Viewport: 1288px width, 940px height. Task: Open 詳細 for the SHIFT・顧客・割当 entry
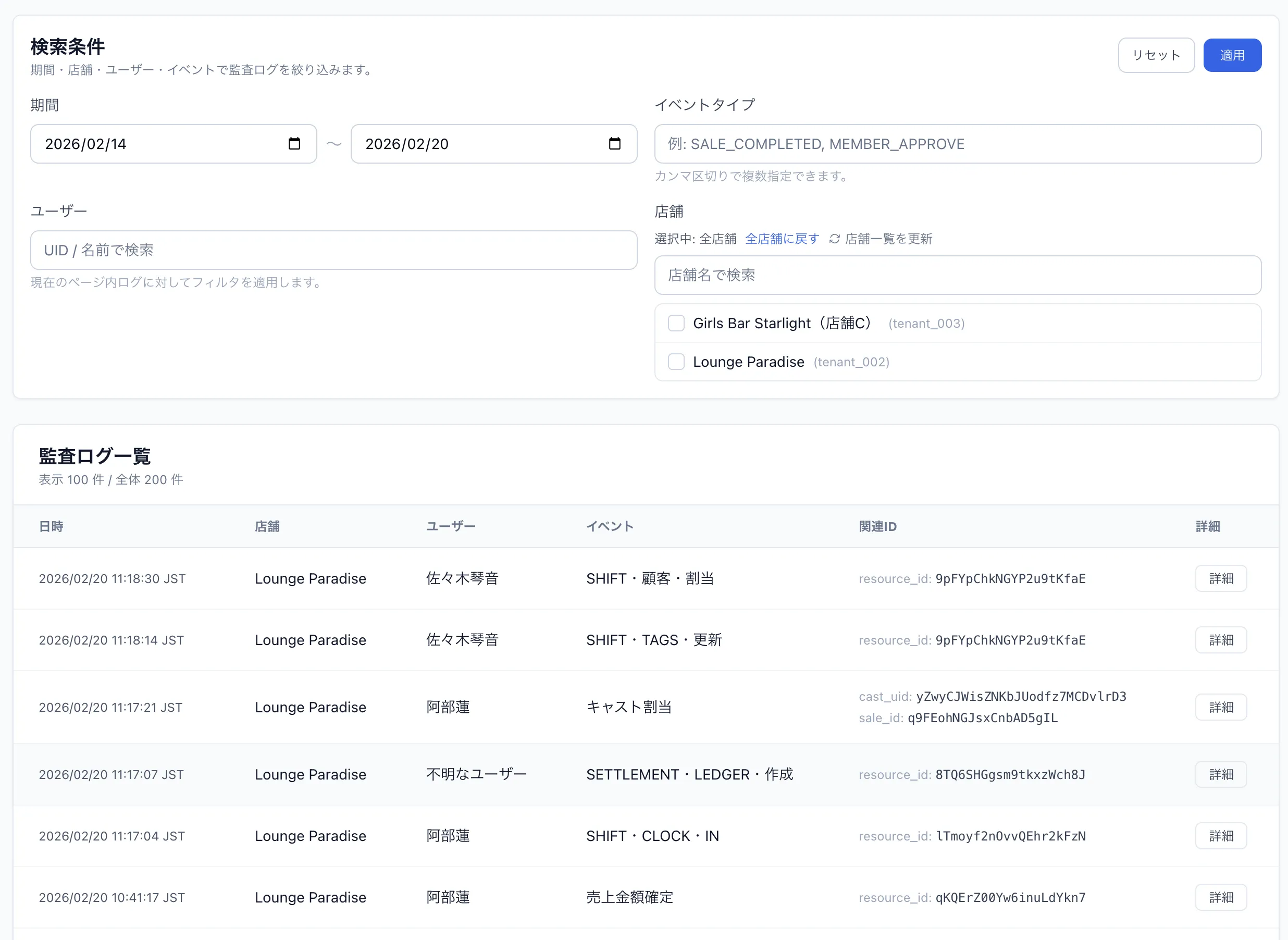click(x=1221, y=578)
